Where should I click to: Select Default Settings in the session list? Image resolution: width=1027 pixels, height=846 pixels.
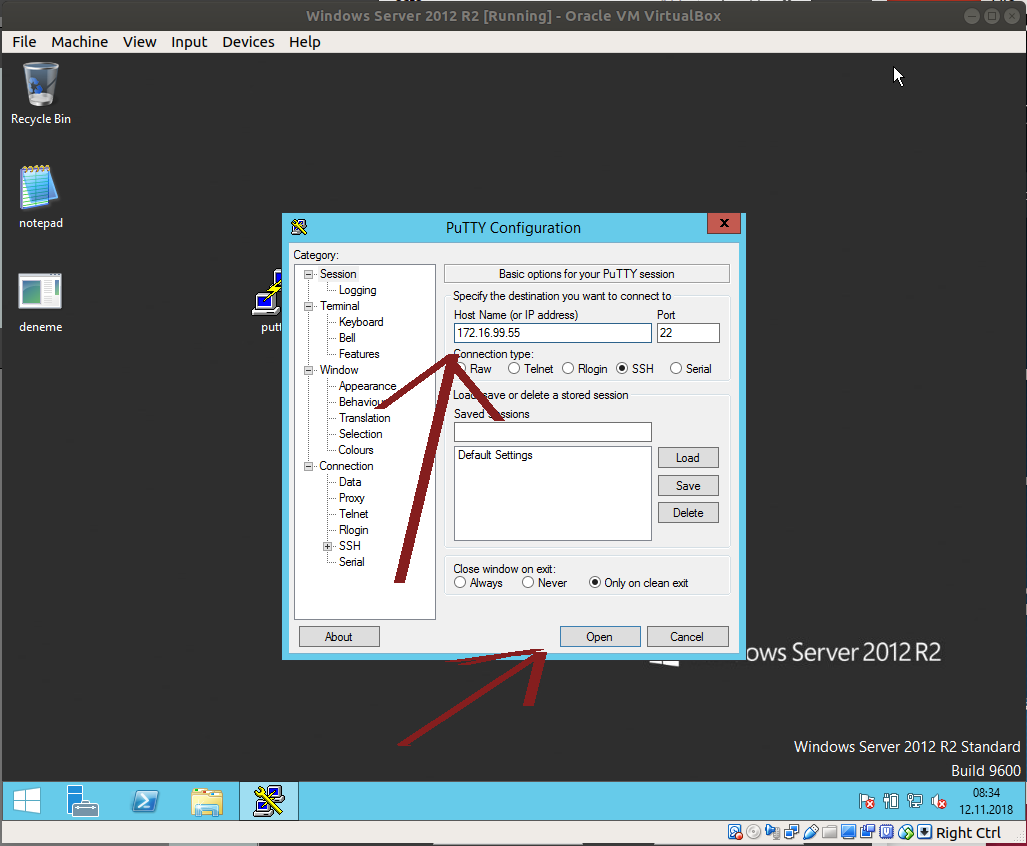coord(495,455)
